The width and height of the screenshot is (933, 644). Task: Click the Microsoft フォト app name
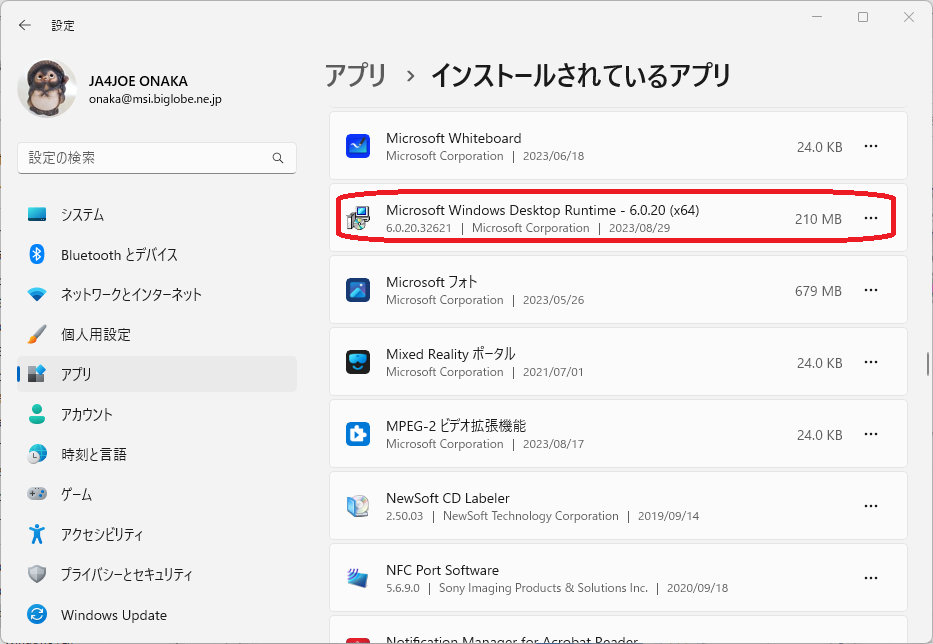pos(431,282)
